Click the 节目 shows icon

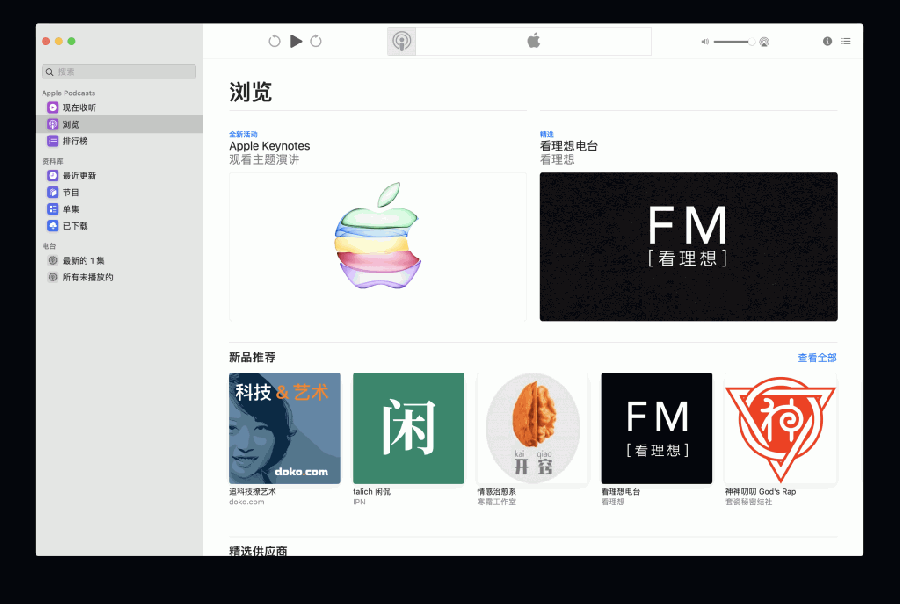(52, 192)
